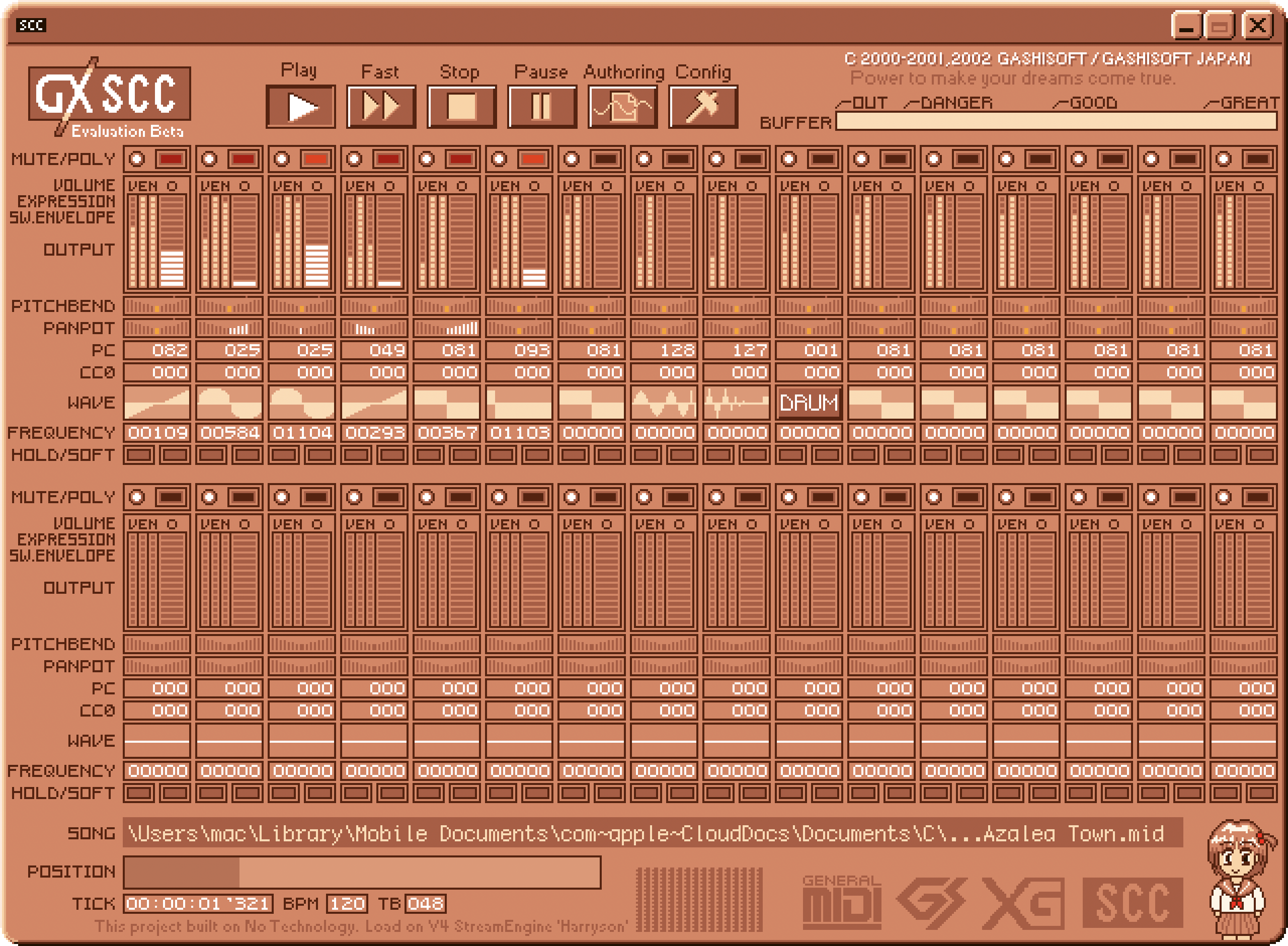Click the CC0 value under PC 082
Image resolution: width=1288 pixels, height=946 pixels.
tap(157, 373)
